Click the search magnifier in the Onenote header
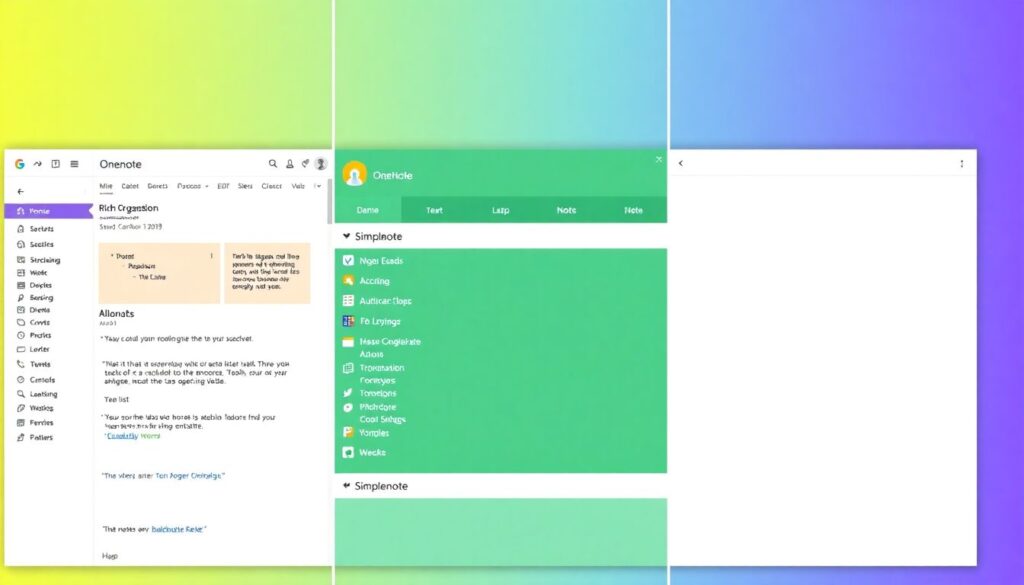 click(273, 164)
